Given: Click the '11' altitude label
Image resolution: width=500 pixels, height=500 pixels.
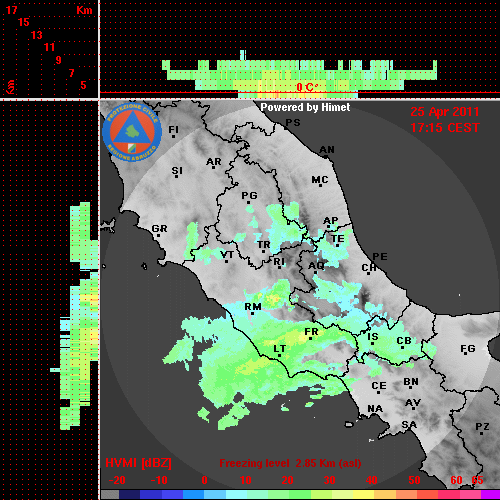Looking at the screenshot, I should (49, 47).
